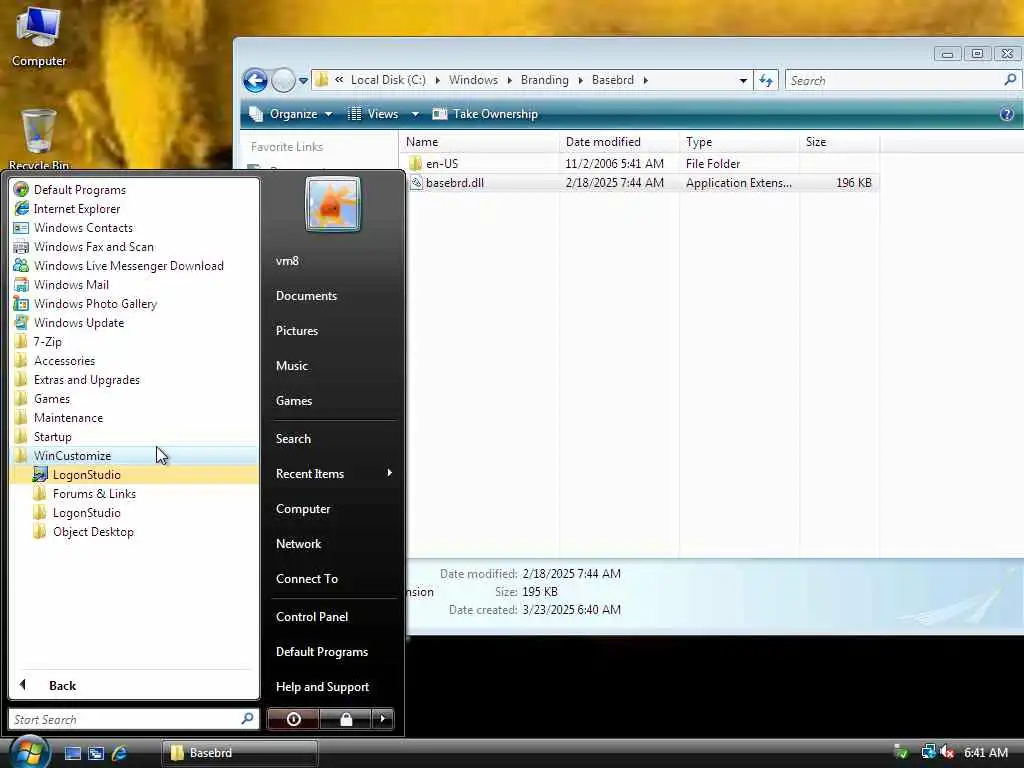Select Branding in the address breadcrumb
Image resolution: width=1024 pixels, height=768 pixels.
click(x=544, y=80)
